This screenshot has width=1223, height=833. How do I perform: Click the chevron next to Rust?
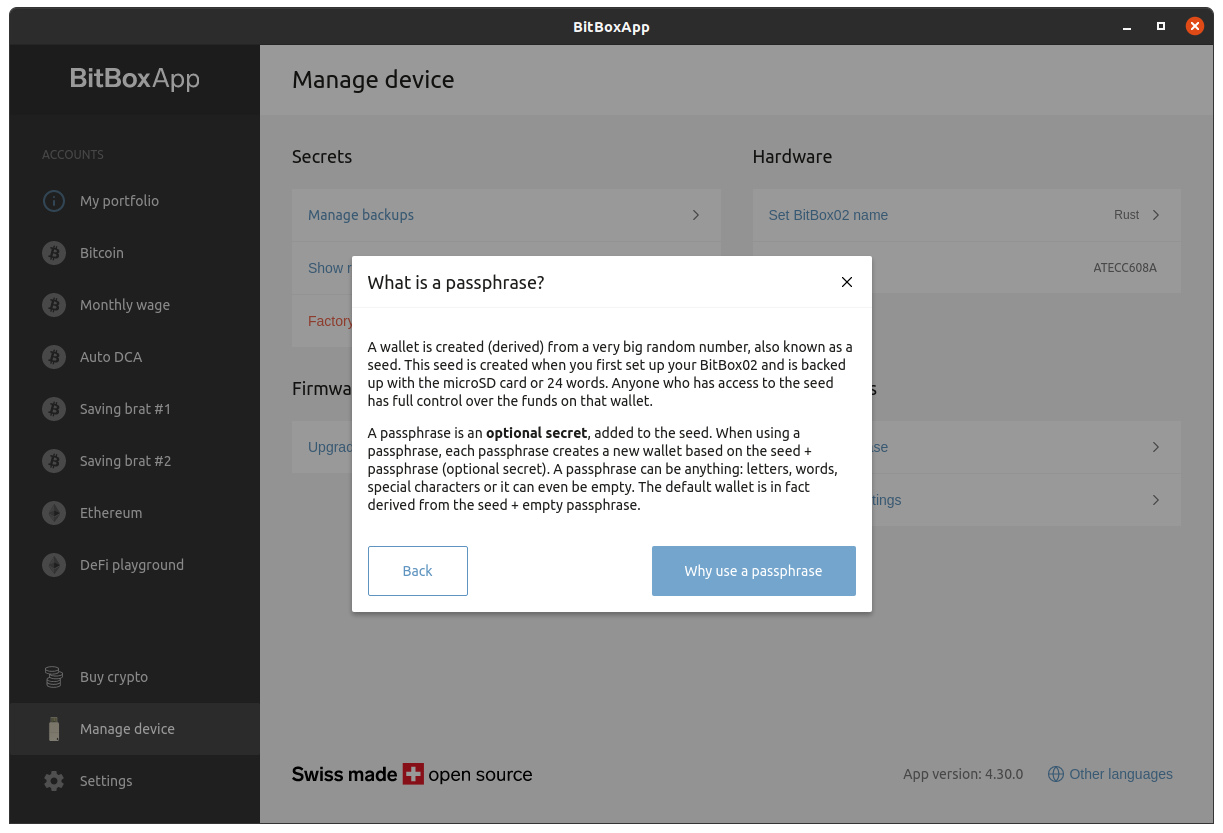(1156, 215)
